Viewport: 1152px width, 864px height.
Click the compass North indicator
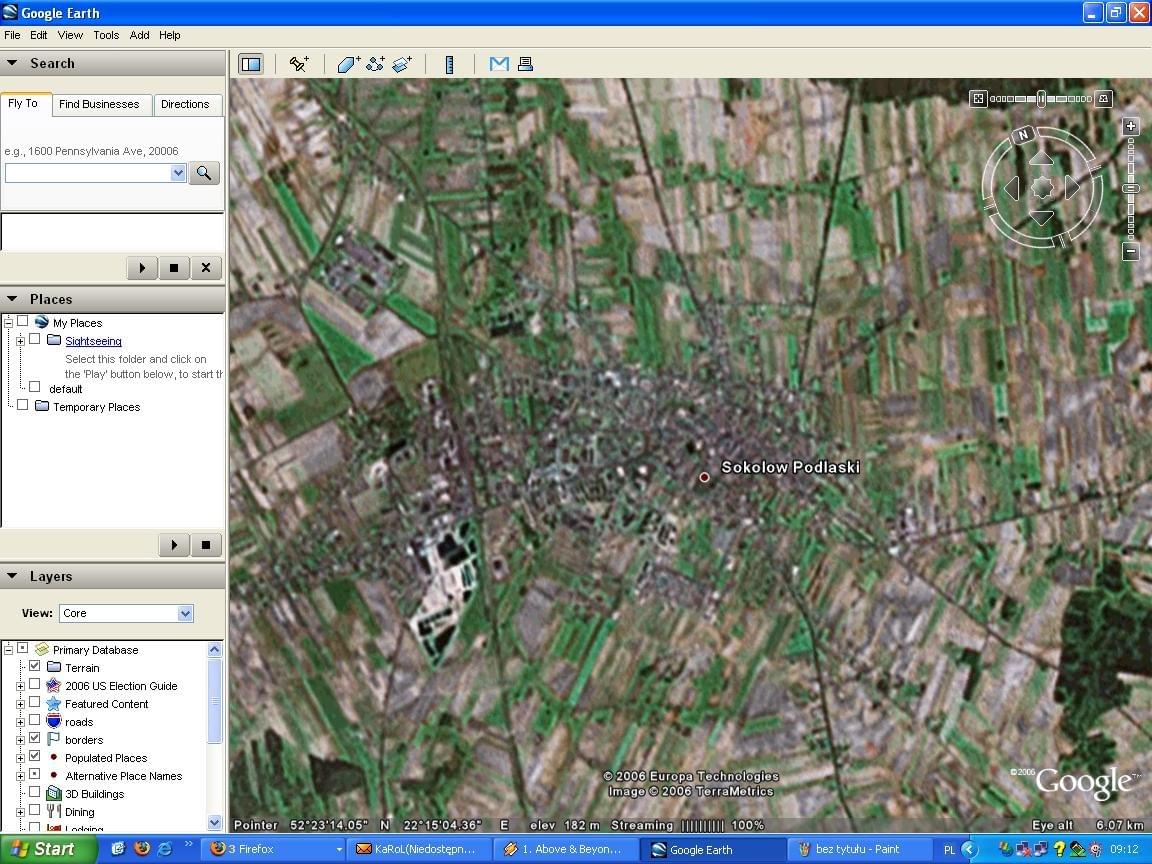1022,135
